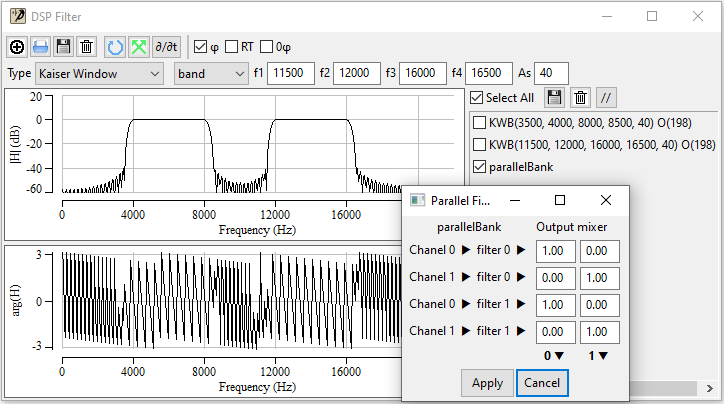Image resolution: width=724 pixels, height=404 pixels.
Task: Click the green crossed arrows icon
Action: pyautogui.click(x=138, y=47)
